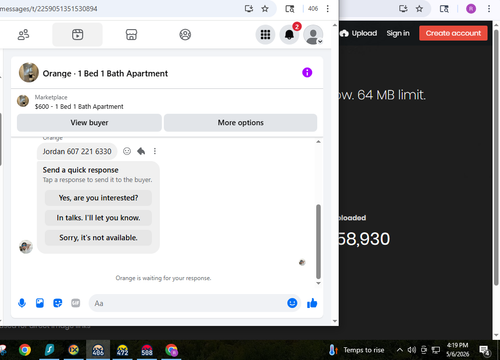Viewport: 500px width, 360px height.
Task: Send quick response 'Sorry, it's not available.'
Action: click(98, 238)
